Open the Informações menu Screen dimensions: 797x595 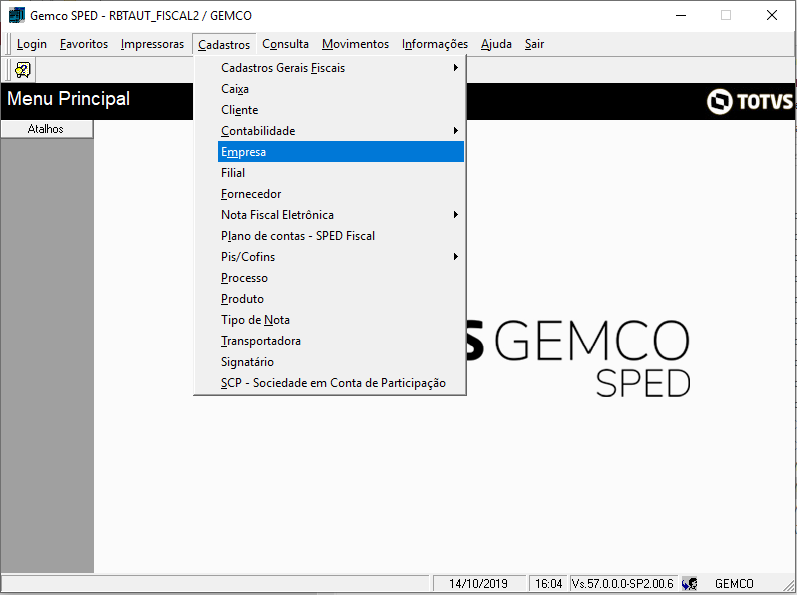click(x=435, y=44)
